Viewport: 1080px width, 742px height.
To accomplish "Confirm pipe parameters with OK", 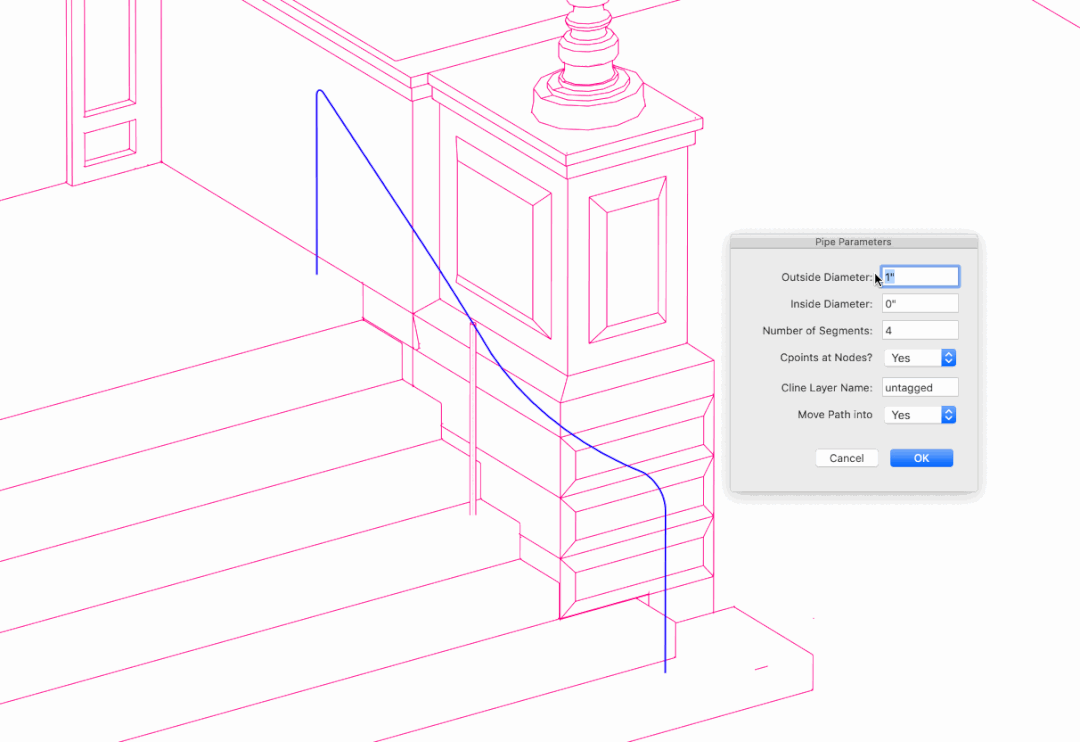I will coord(921,458).
